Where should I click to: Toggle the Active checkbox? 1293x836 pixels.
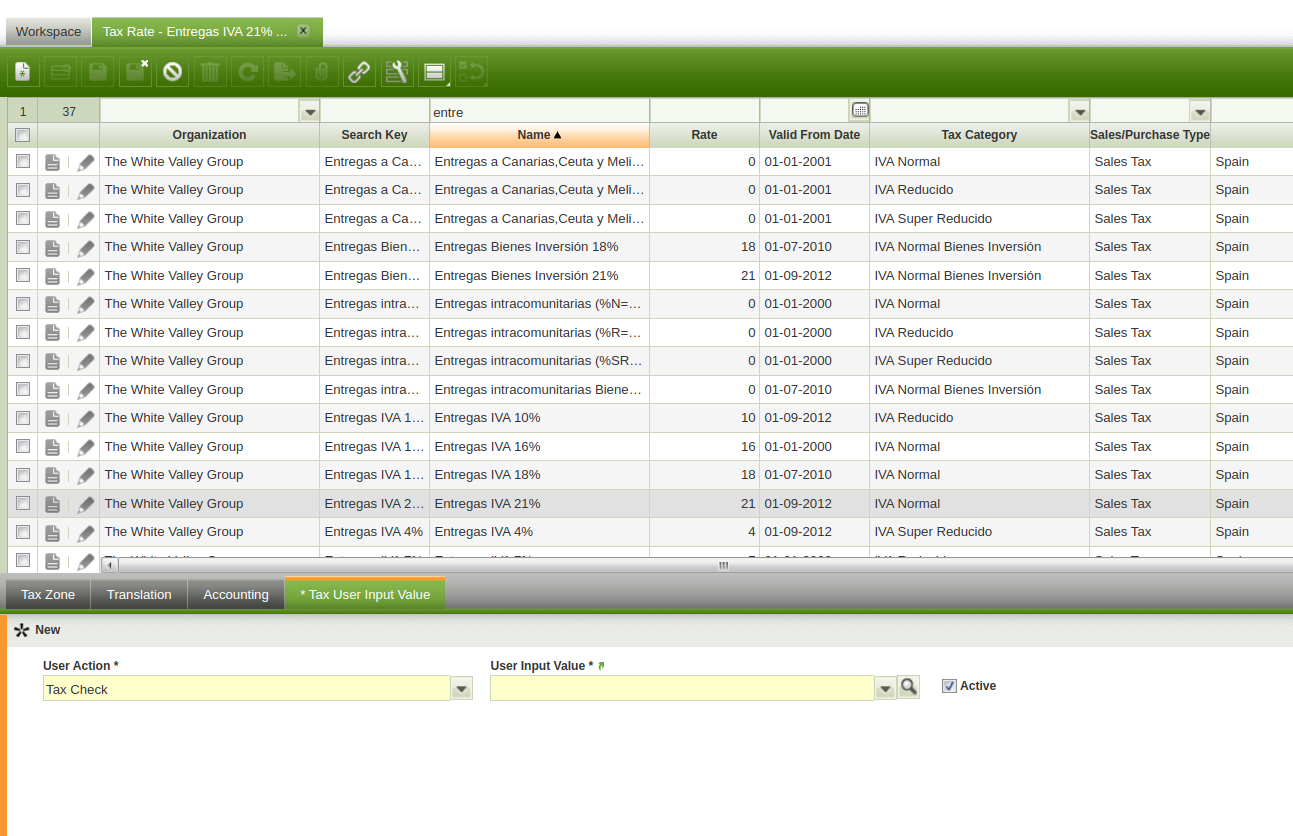coord(949,686)
